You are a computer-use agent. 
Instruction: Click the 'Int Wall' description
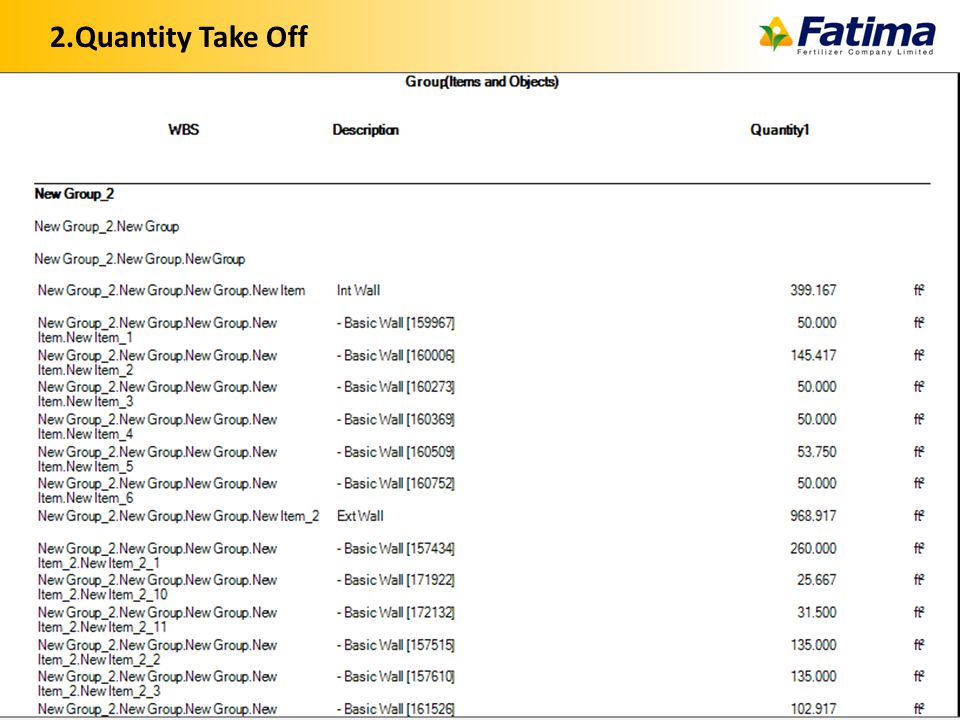(358, 290)
